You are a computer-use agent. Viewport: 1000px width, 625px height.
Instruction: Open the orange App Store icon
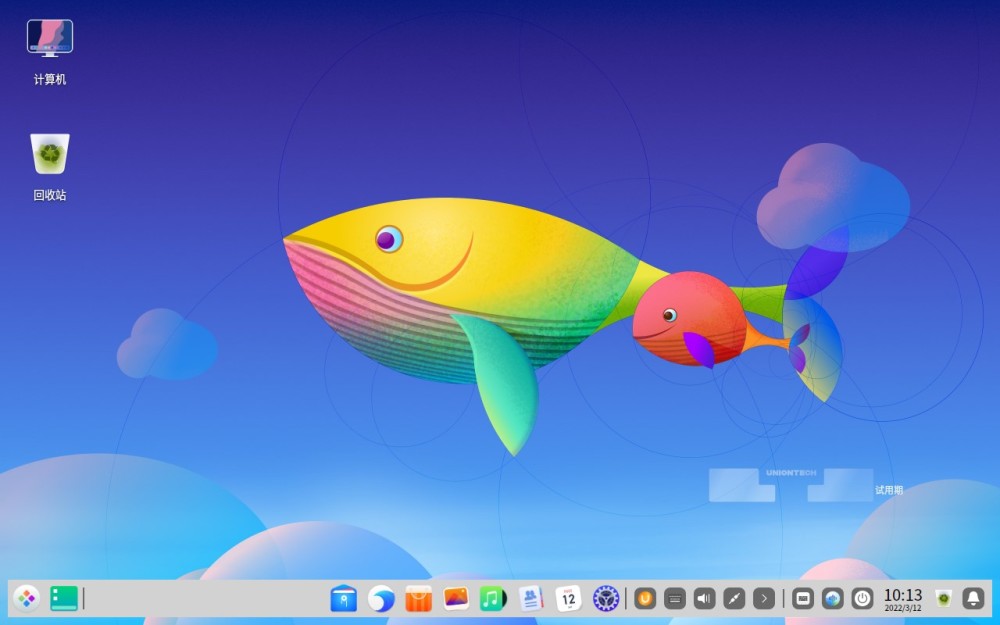coord(418,598)
